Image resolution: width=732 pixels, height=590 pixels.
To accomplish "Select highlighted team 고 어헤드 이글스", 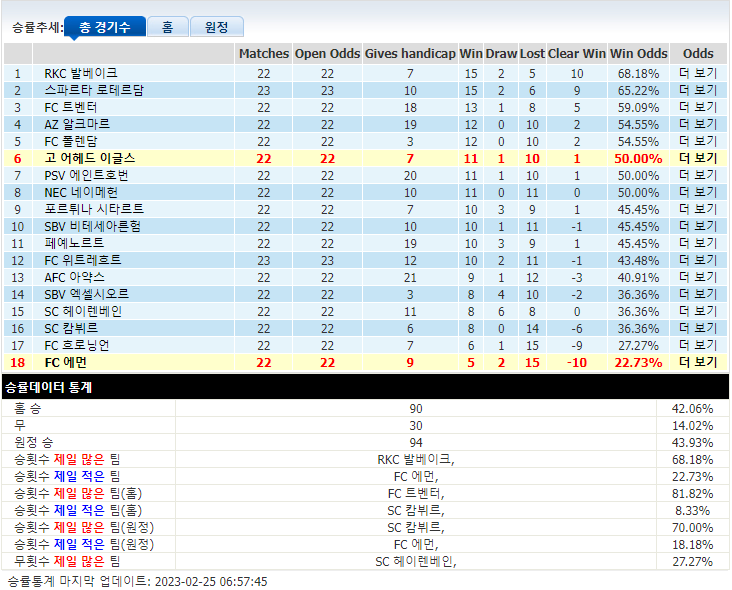I will coord(90,158).
